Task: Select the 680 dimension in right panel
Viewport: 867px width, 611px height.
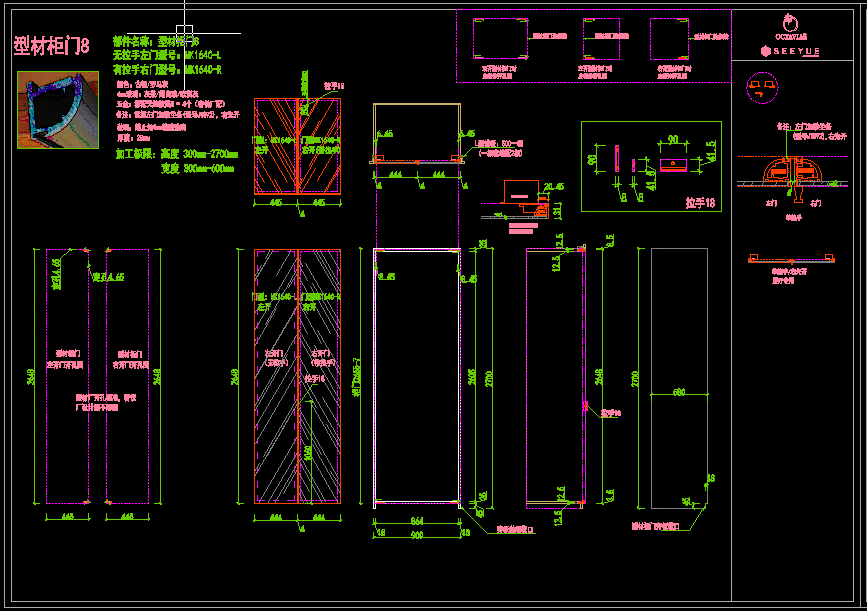Action: pos(680,393)
